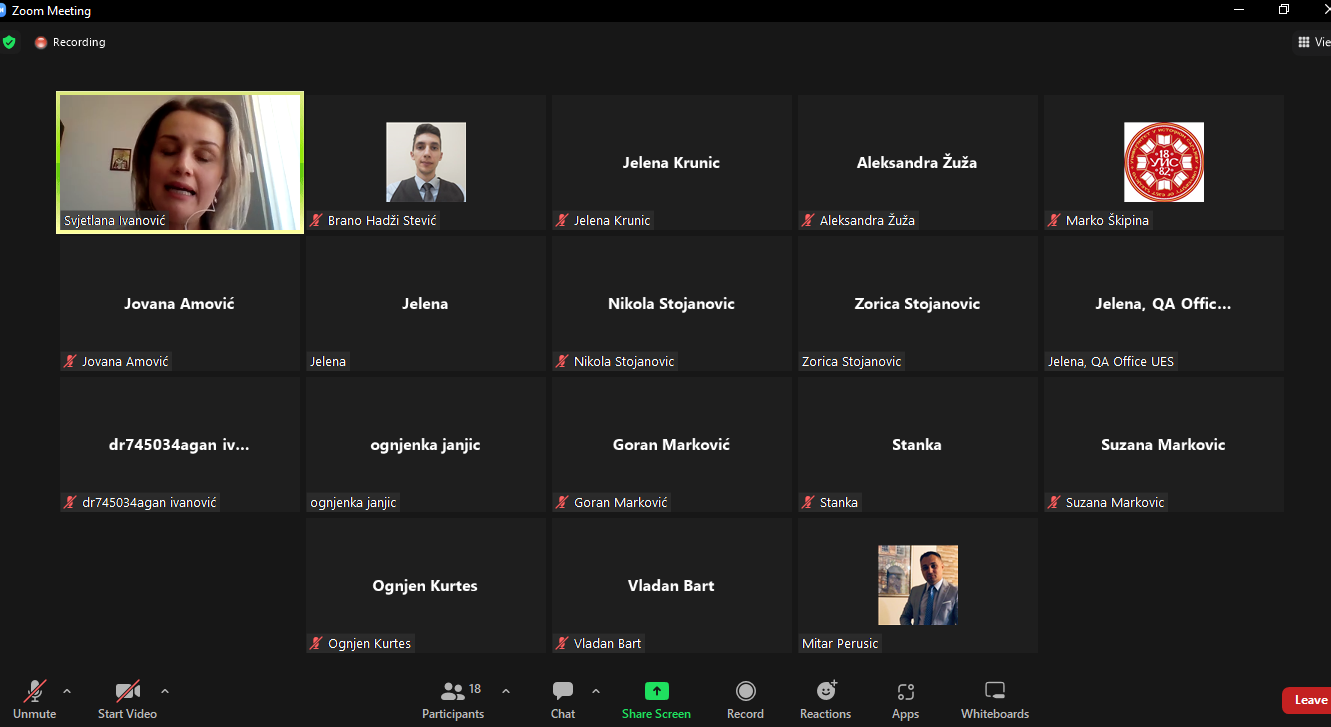Select the Jovana Amović tile name

179,303
